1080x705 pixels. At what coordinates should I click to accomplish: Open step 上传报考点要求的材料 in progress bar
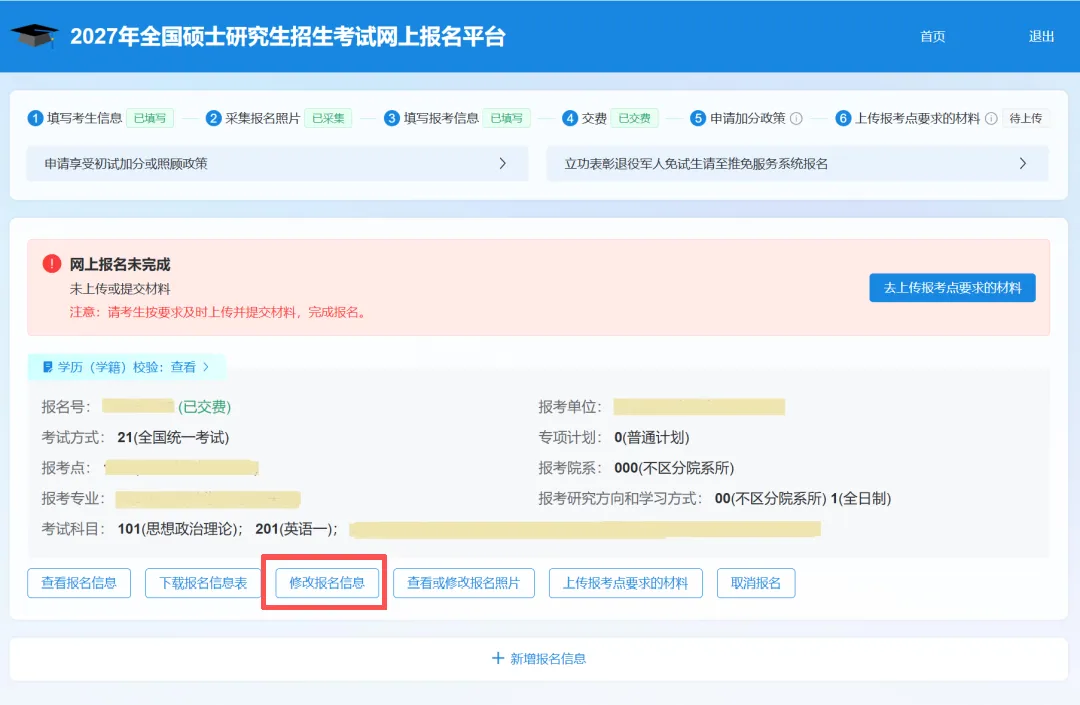coord(917,118)
